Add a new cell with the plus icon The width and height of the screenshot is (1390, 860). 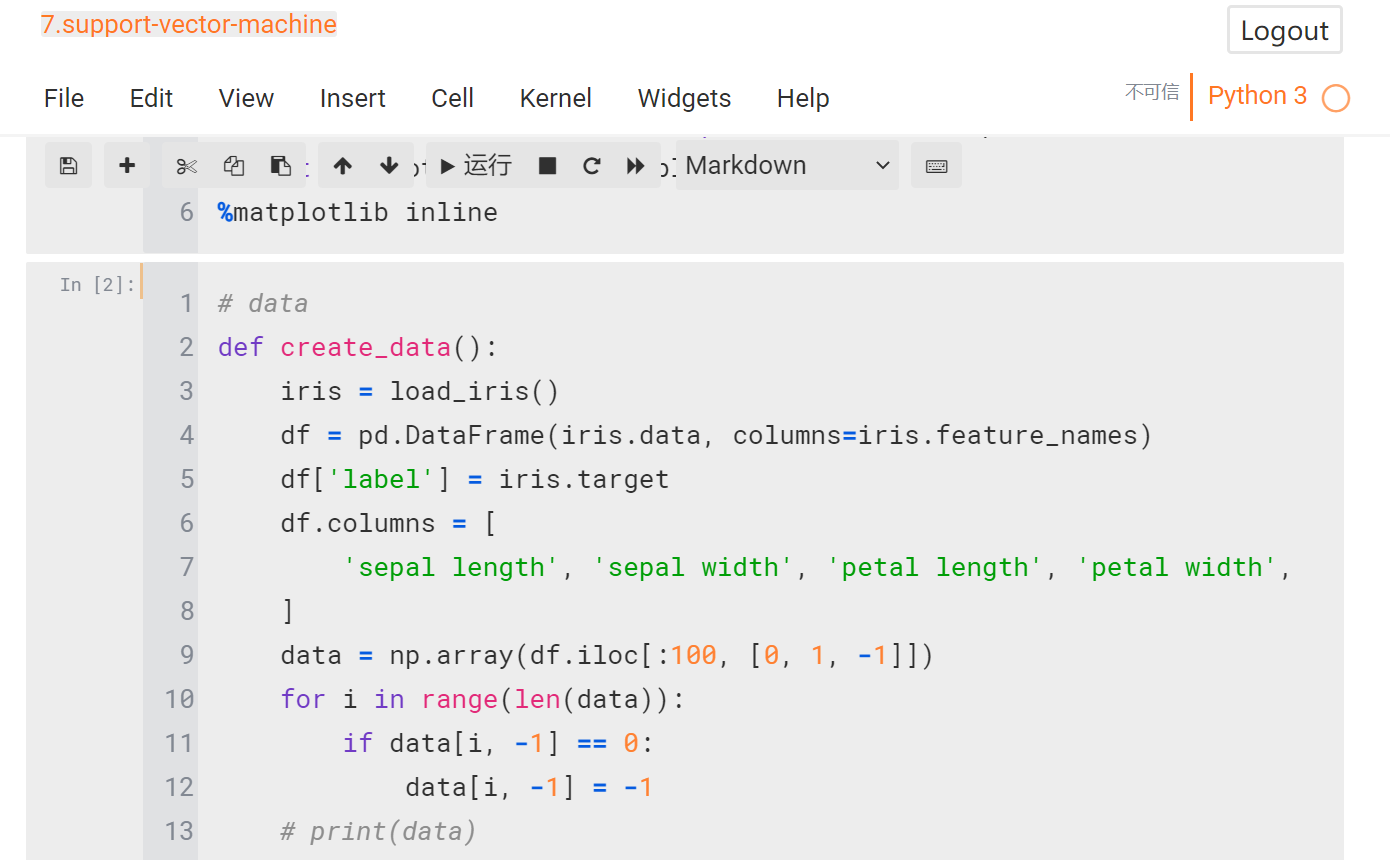[126, 164]
